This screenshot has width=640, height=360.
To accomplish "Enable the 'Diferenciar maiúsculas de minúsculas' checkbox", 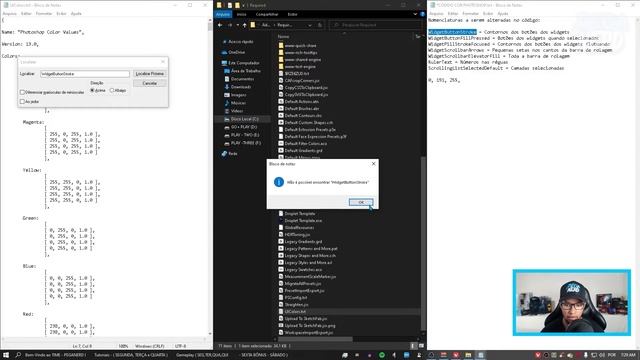I will click(22, 92).
